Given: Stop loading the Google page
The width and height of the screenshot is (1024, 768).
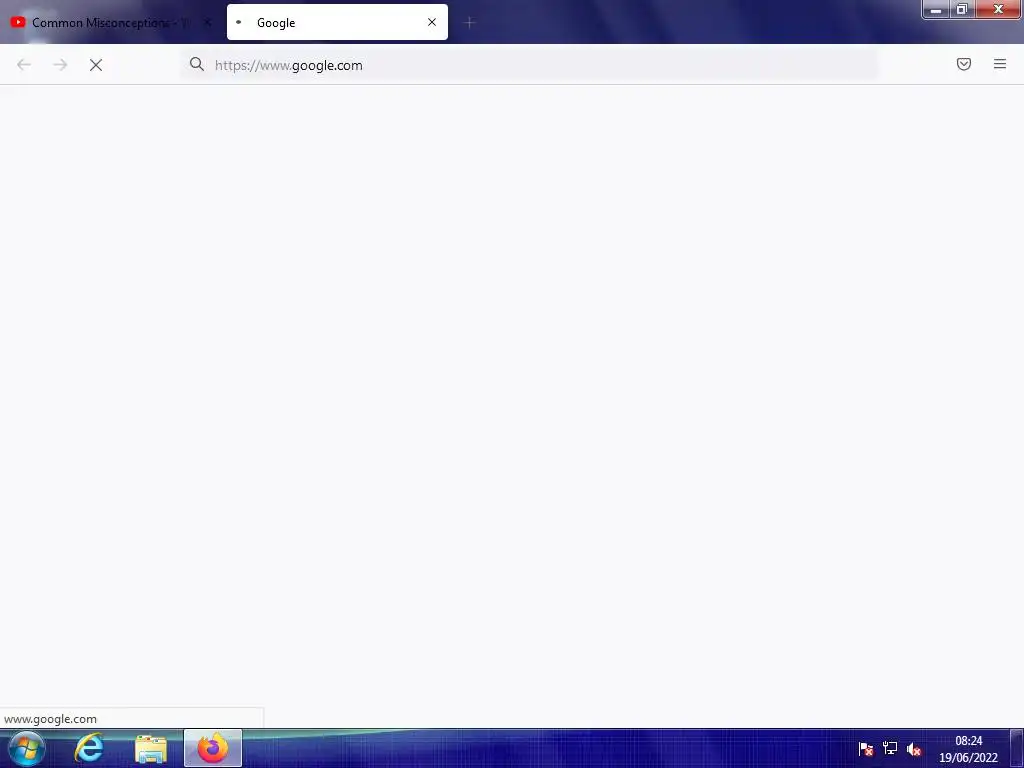Looking at the screenshot, I should pos(96,65).
